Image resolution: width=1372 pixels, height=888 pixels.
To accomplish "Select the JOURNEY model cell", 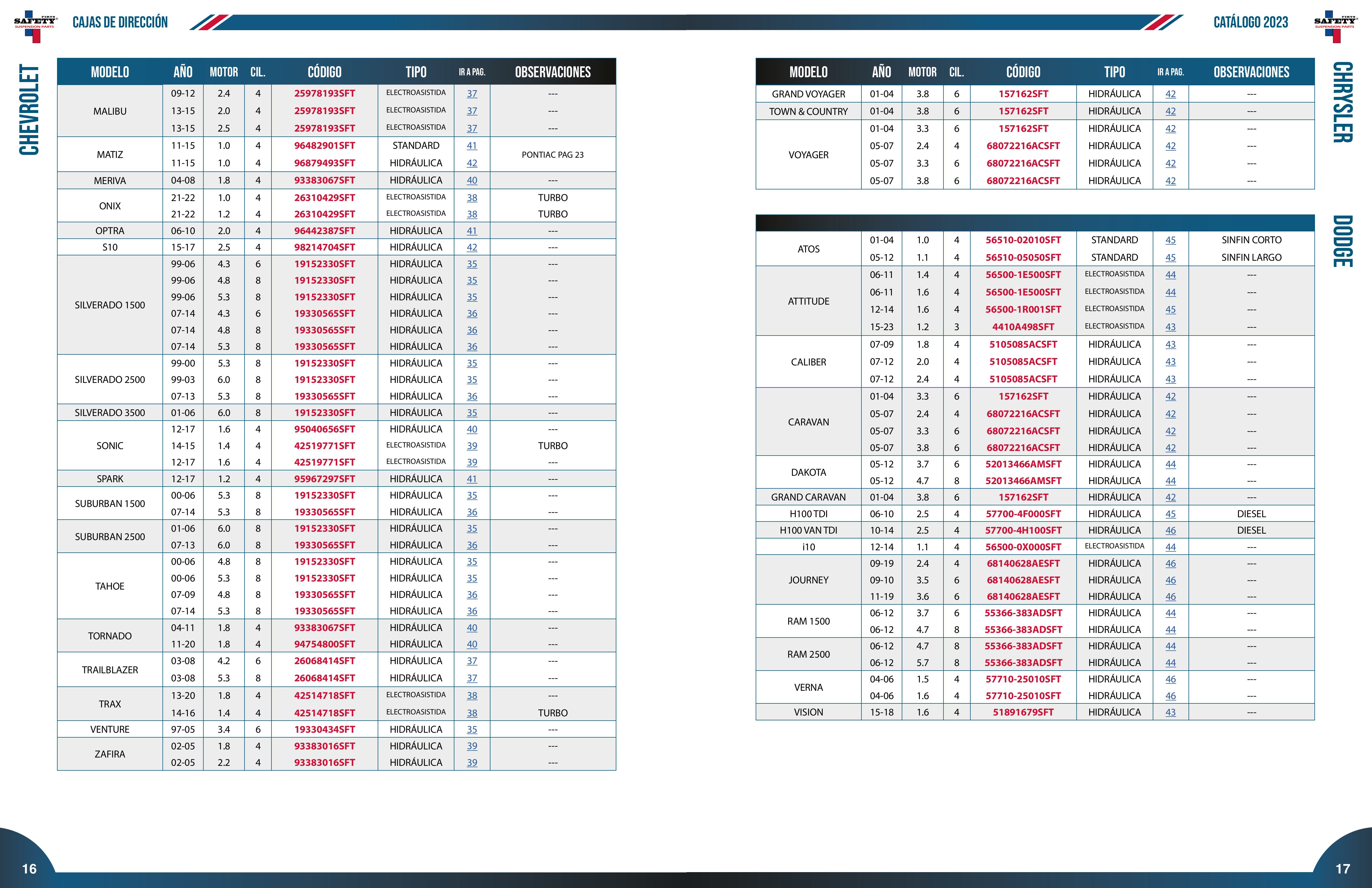I will tap(809, 580).
